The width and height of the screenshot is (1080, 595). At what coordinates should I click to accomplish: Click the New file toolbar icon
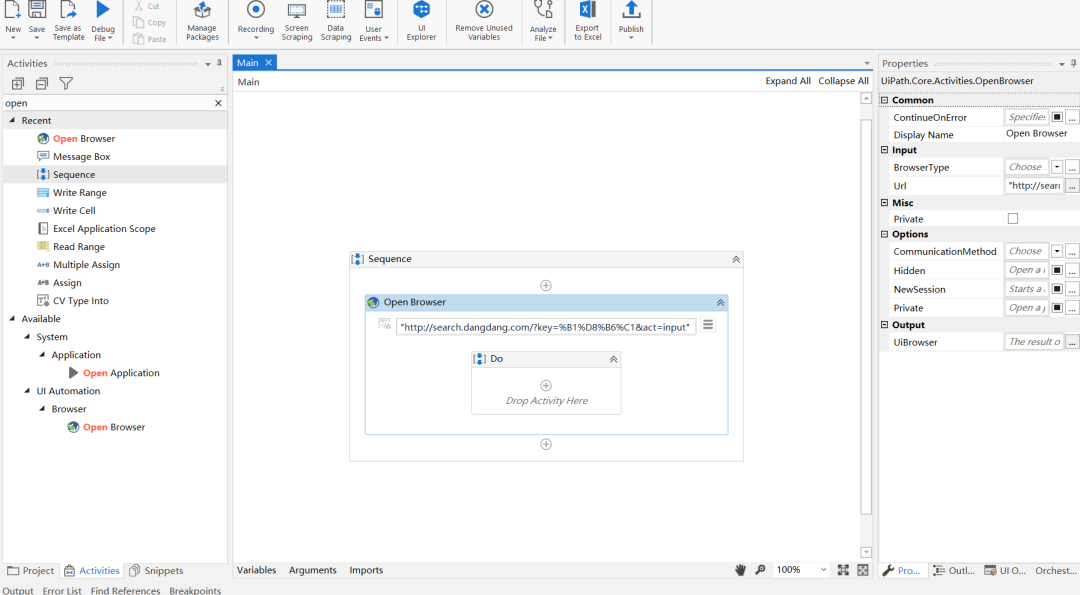click(13, 10)
